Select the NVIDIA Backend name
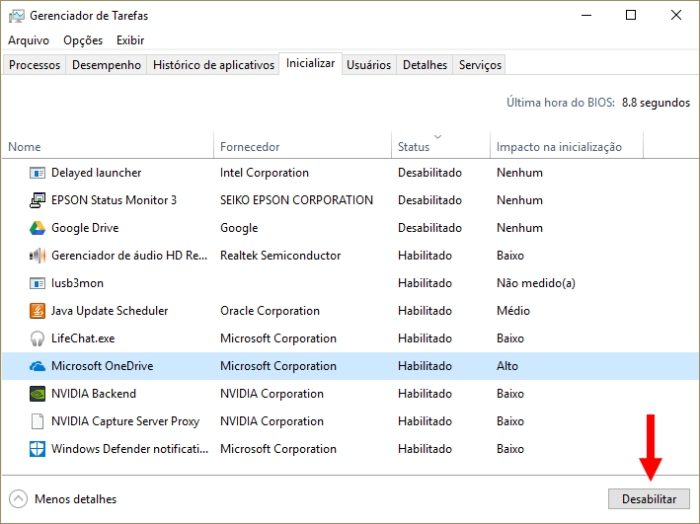This screenshot has height=524, width=700. pos(93,394)
